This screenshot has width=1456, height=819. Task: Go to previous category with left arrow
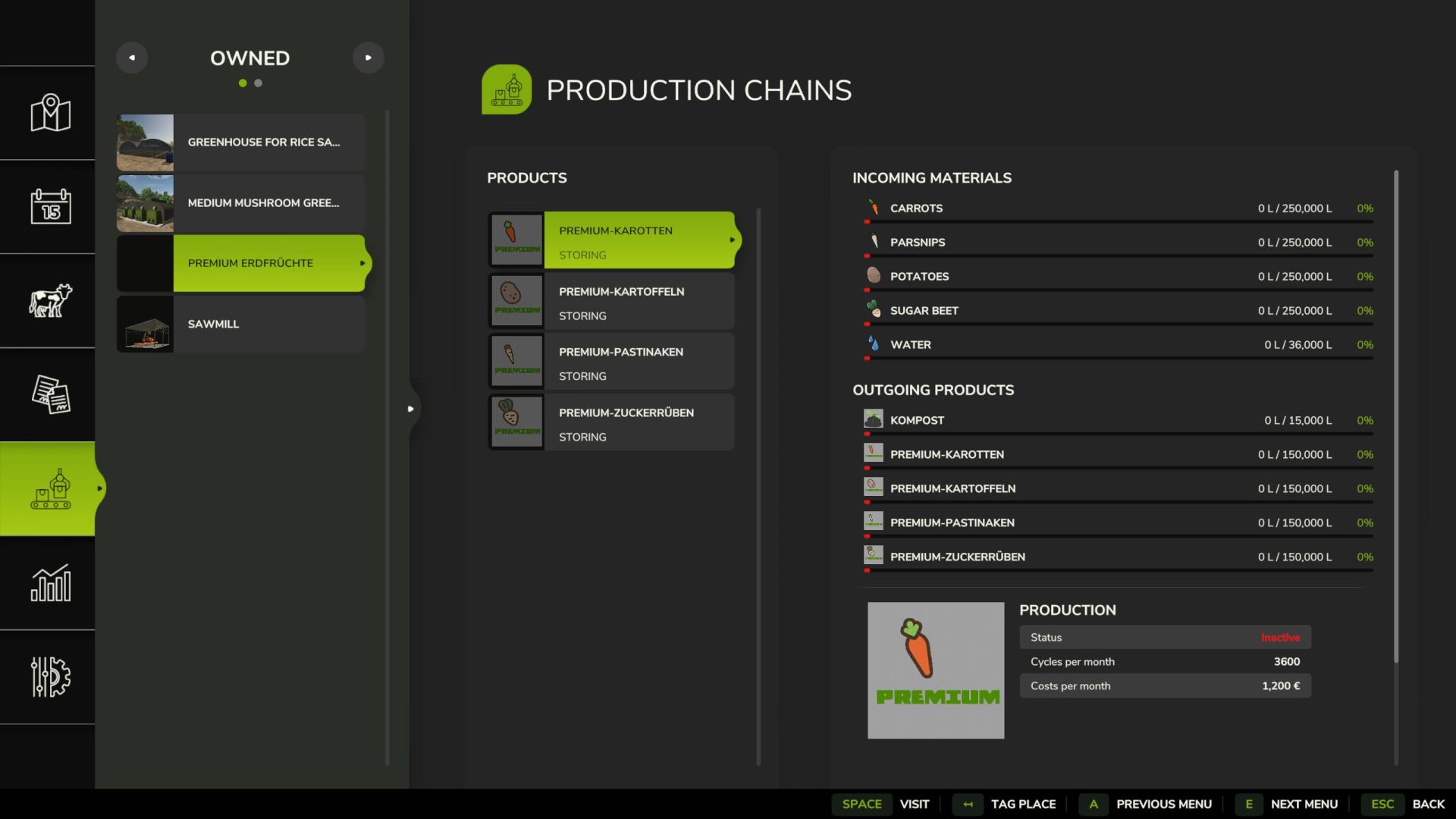coord(132,58)
